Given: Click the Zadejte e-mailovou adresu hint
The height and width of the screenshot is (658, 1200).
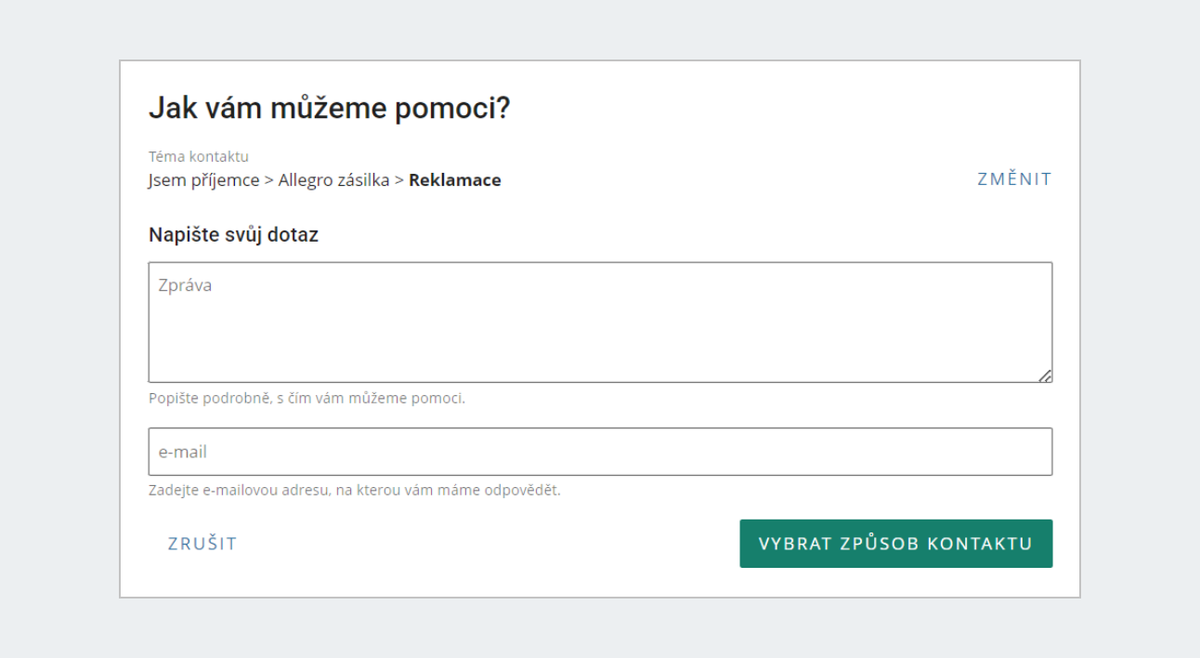Looking at the screenshot, I should [354, 491].
